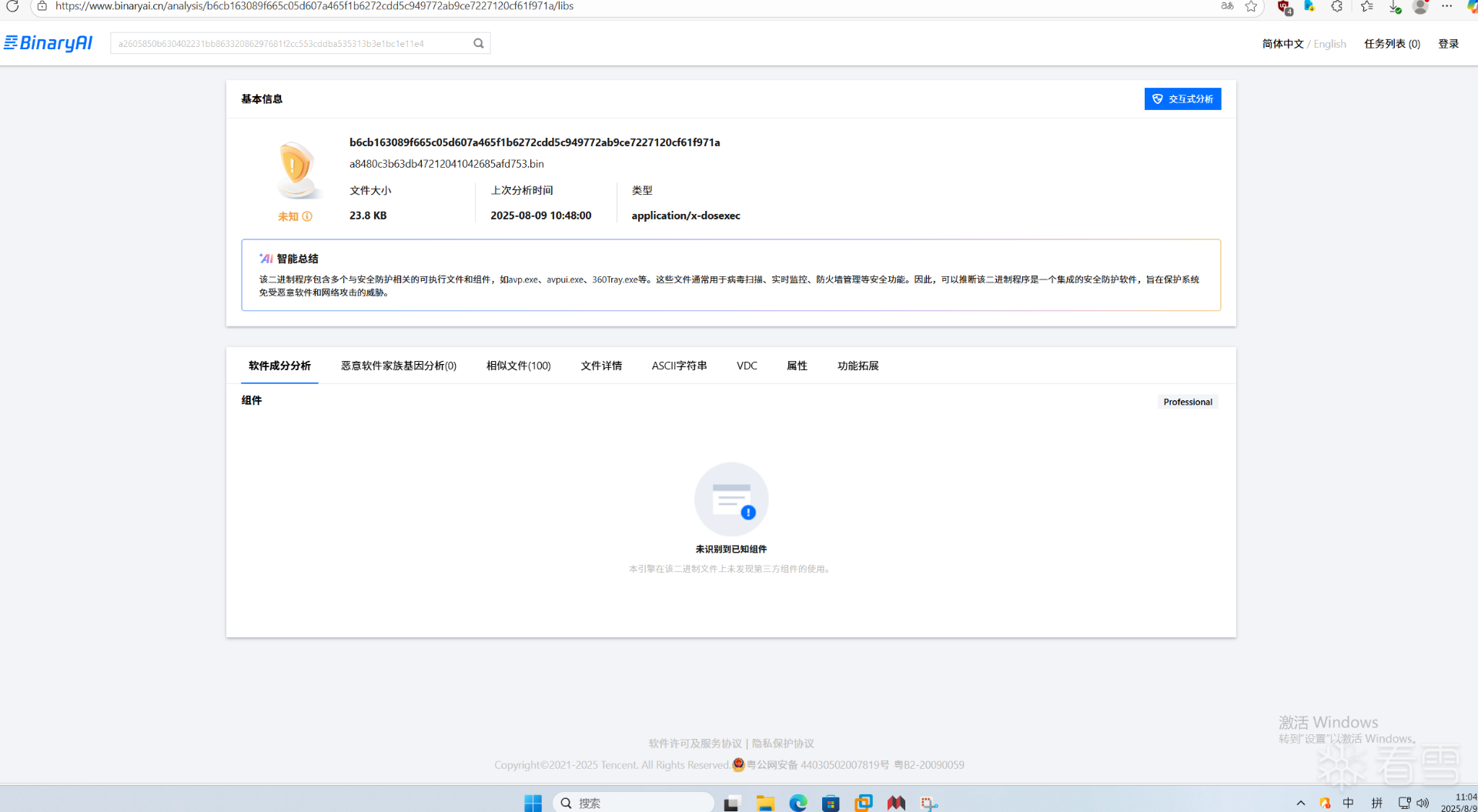Switch to the ASCII字符串 tab
The height and width of the screenshot is (812, 1478).
[679, 366]
